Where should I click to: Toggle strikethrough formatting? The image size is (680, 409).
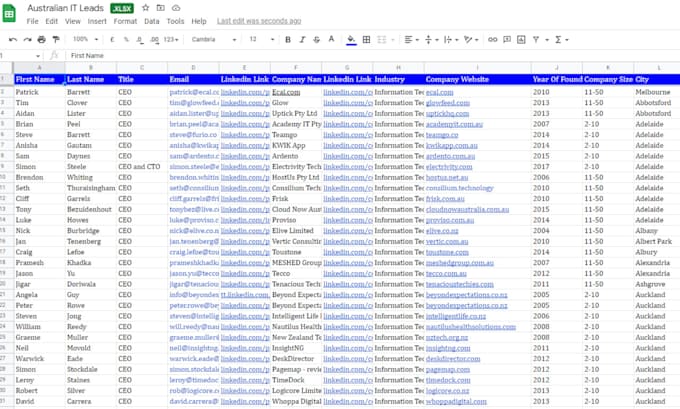click(317, 39)
